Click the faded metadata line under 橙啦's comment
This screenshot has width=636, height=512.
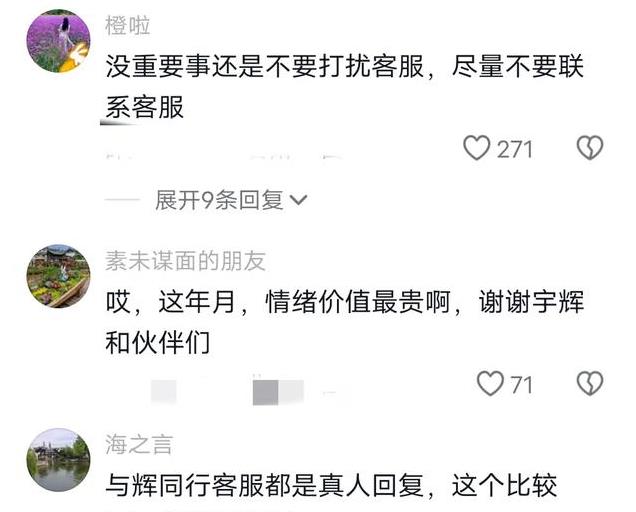click(224, 156)
